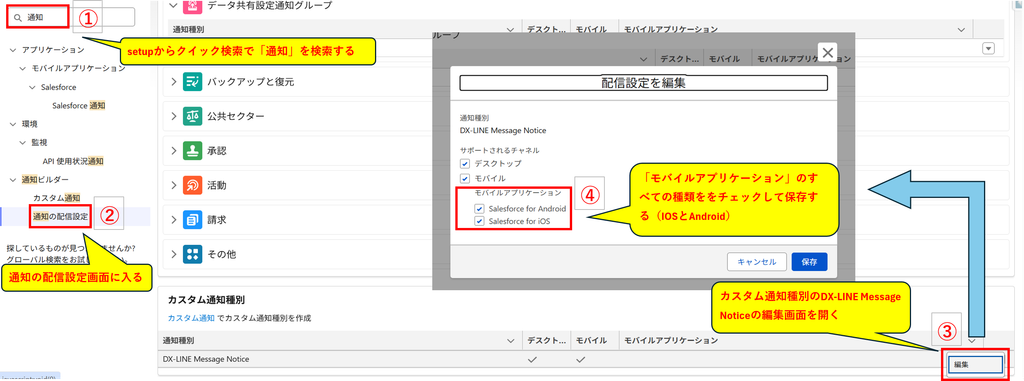Click the デスクト… column header in custom table
1024x381 pixels.
546,340
